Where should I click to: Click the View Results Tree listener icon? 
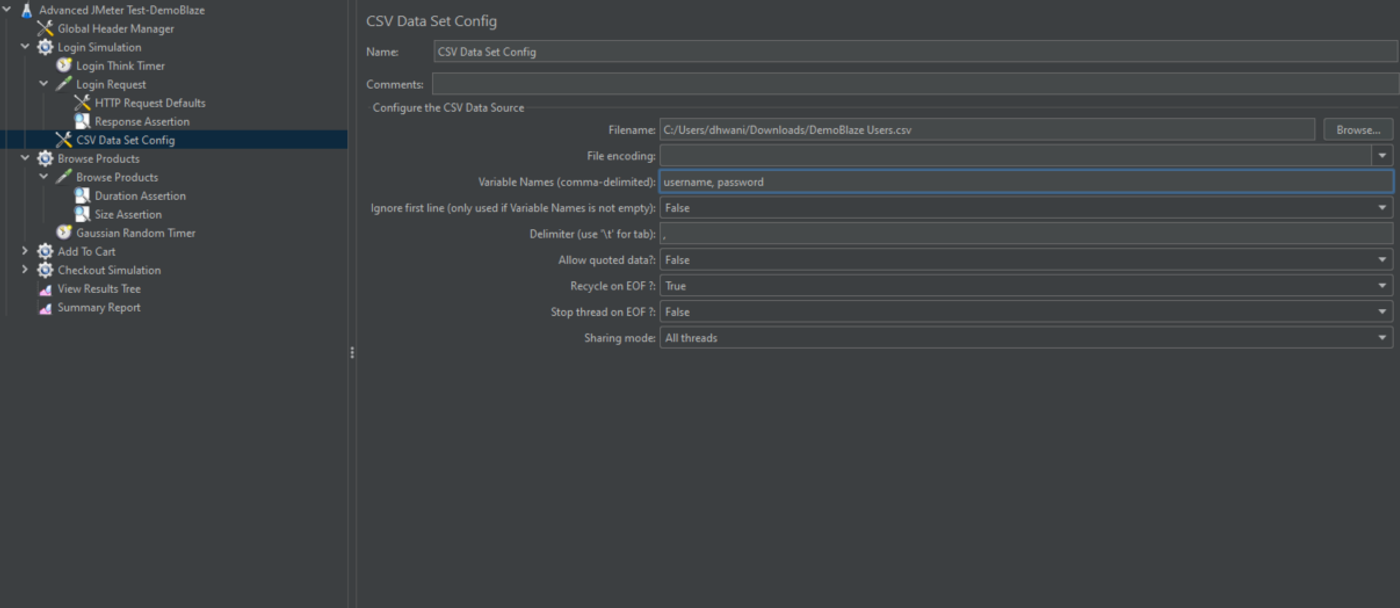(x=45, y=289)
